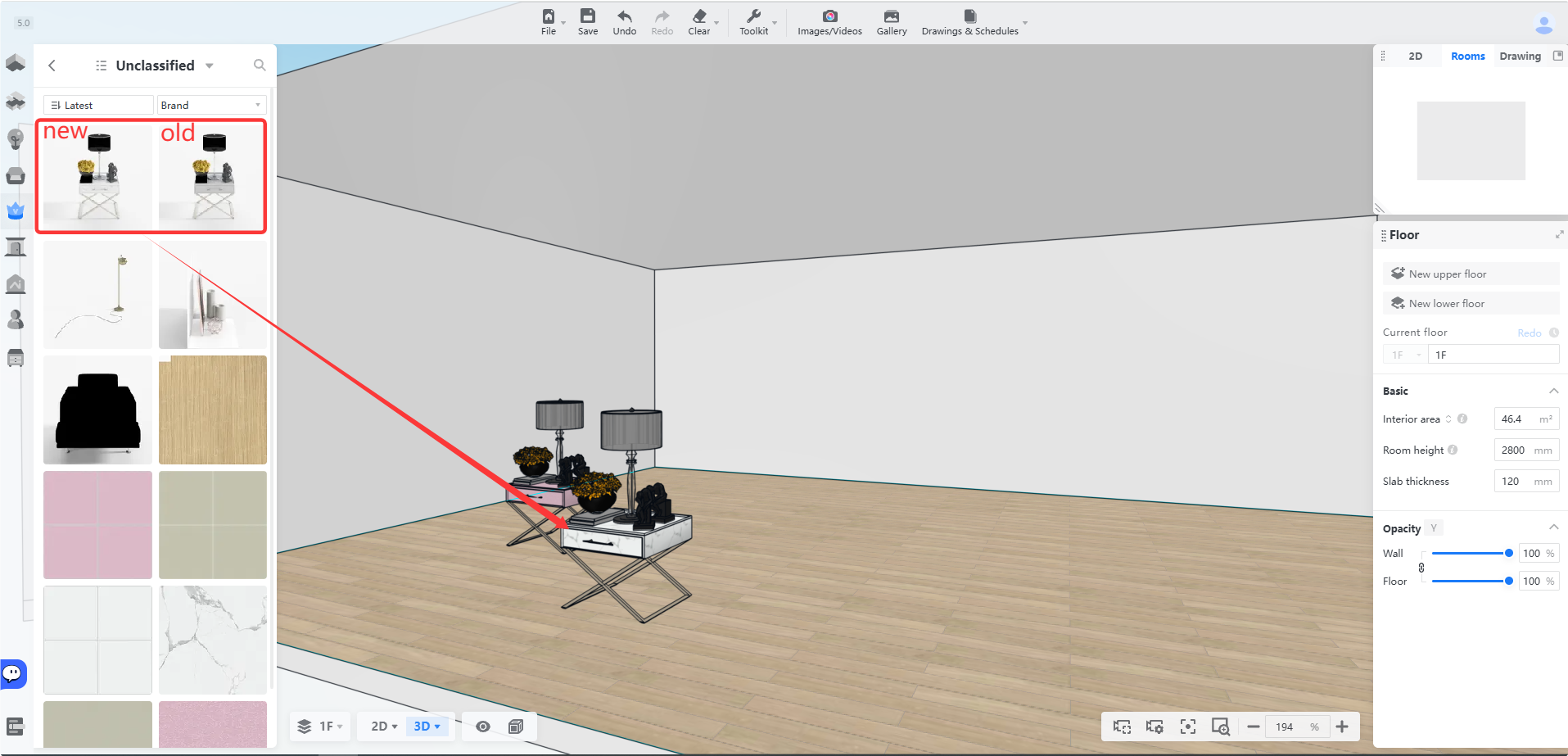Toggle the eye visibility settings
The height and width of the screenshot is (756, 1568).
pos(483,727)
